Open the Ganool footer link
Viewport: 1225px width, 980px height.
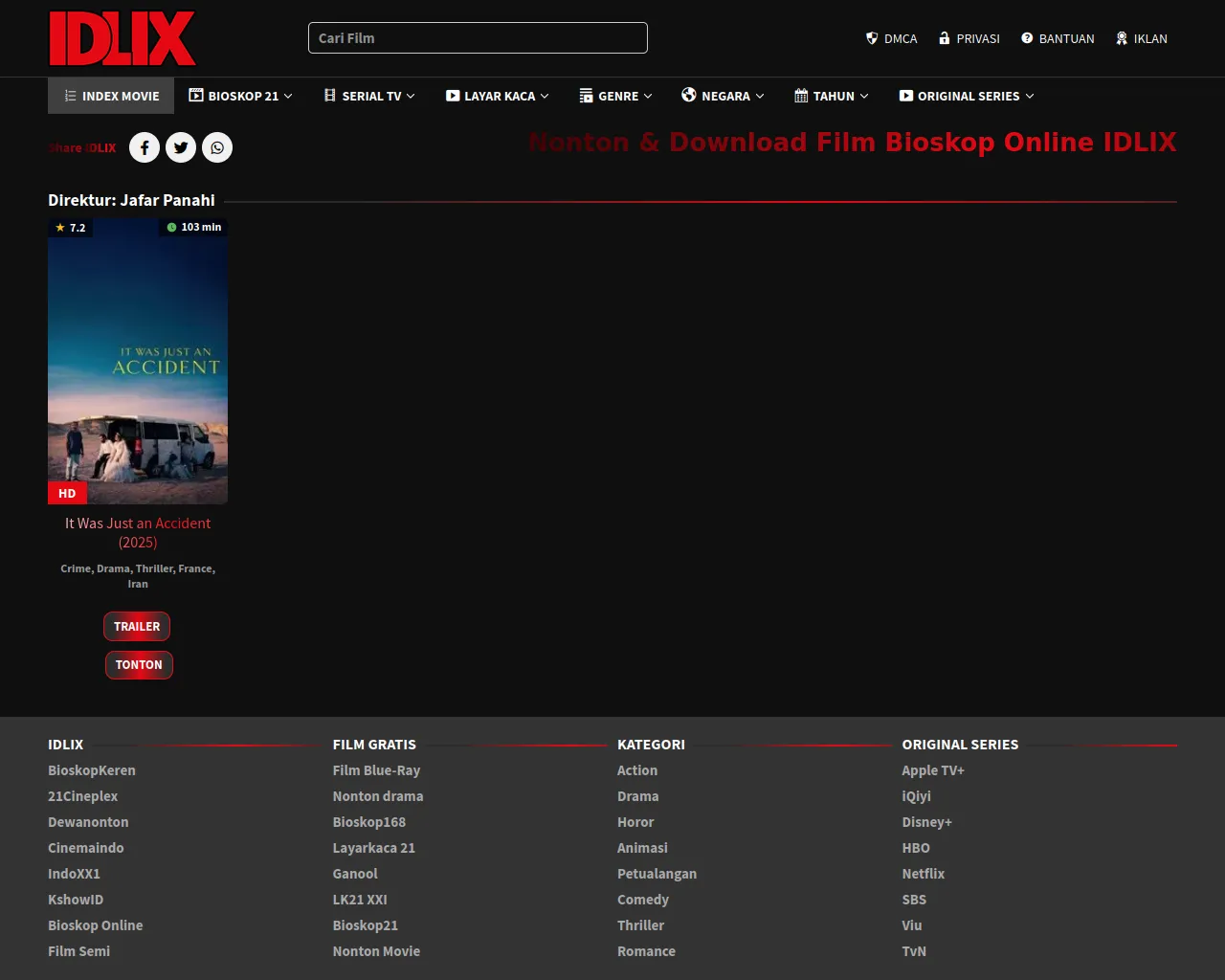(x=355, y=874)
